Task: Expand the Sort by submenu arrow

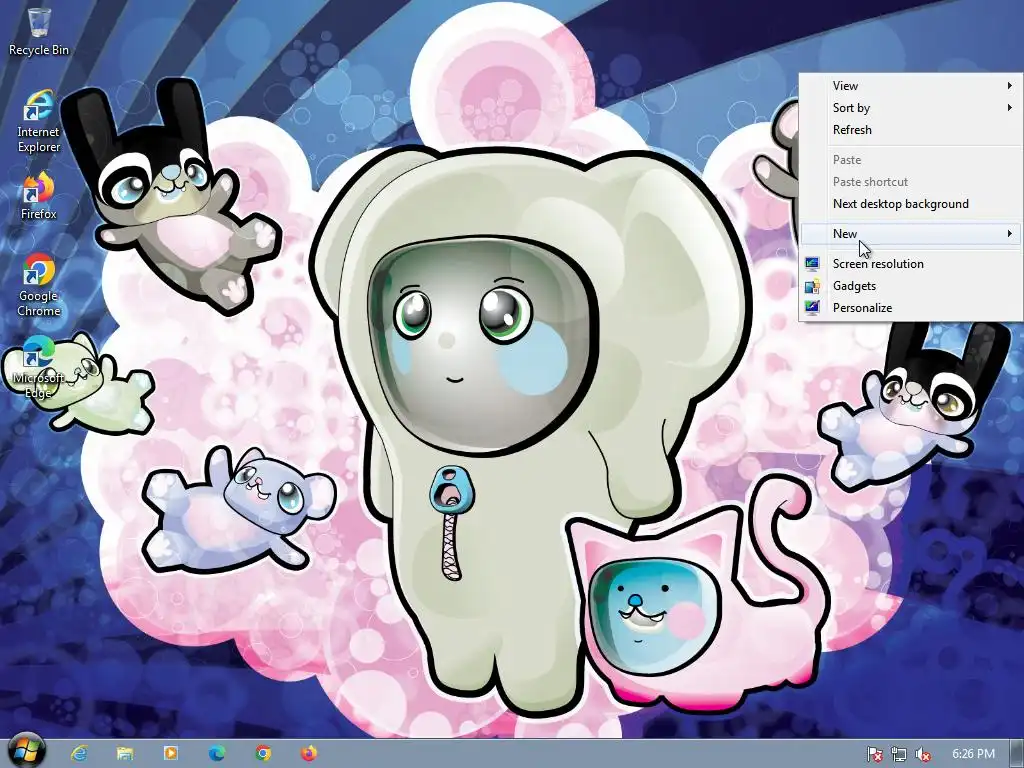Action: pos(1010,108)
